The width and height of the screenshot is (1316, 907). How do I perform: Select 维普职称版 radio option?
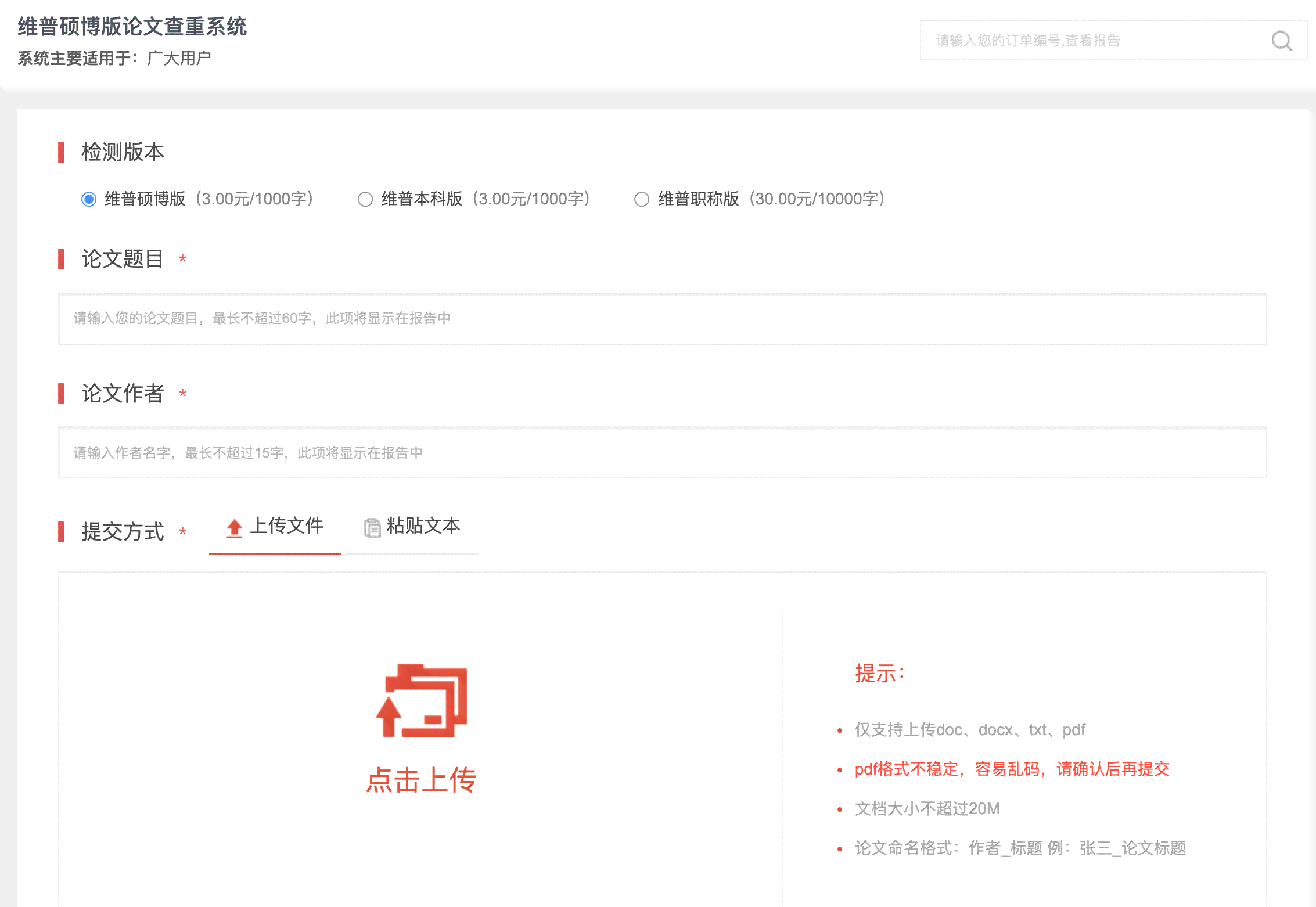(x=642, y=199)
